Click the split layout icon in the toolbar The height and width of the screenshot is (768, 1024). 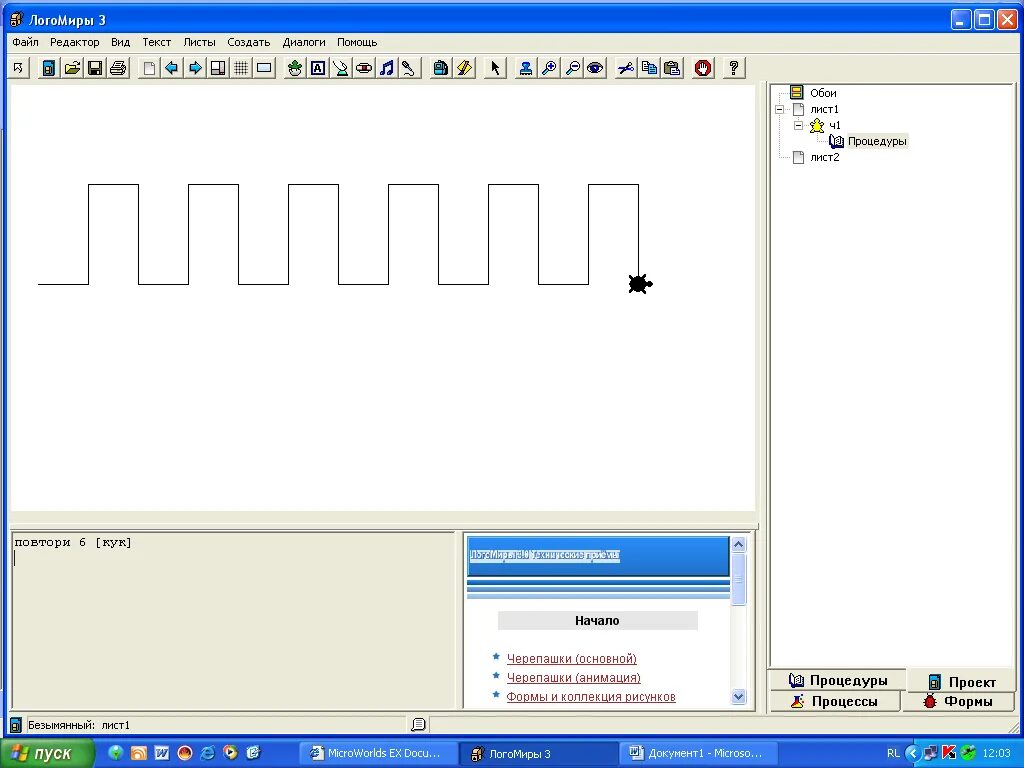pos(218,68)
